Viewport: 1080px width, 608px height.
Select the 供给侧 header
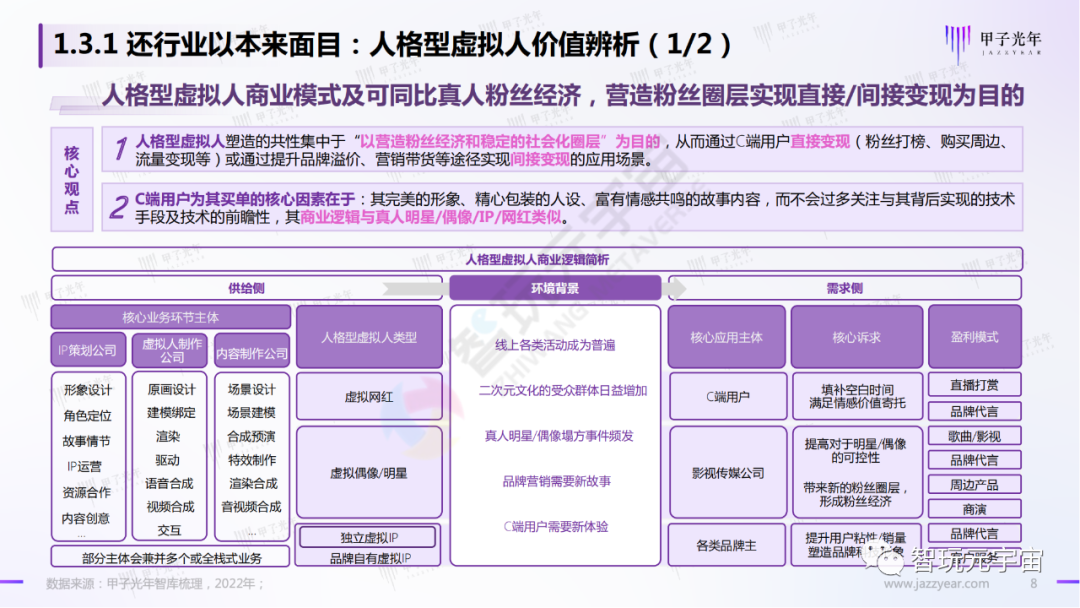click(x=247, y=288)
